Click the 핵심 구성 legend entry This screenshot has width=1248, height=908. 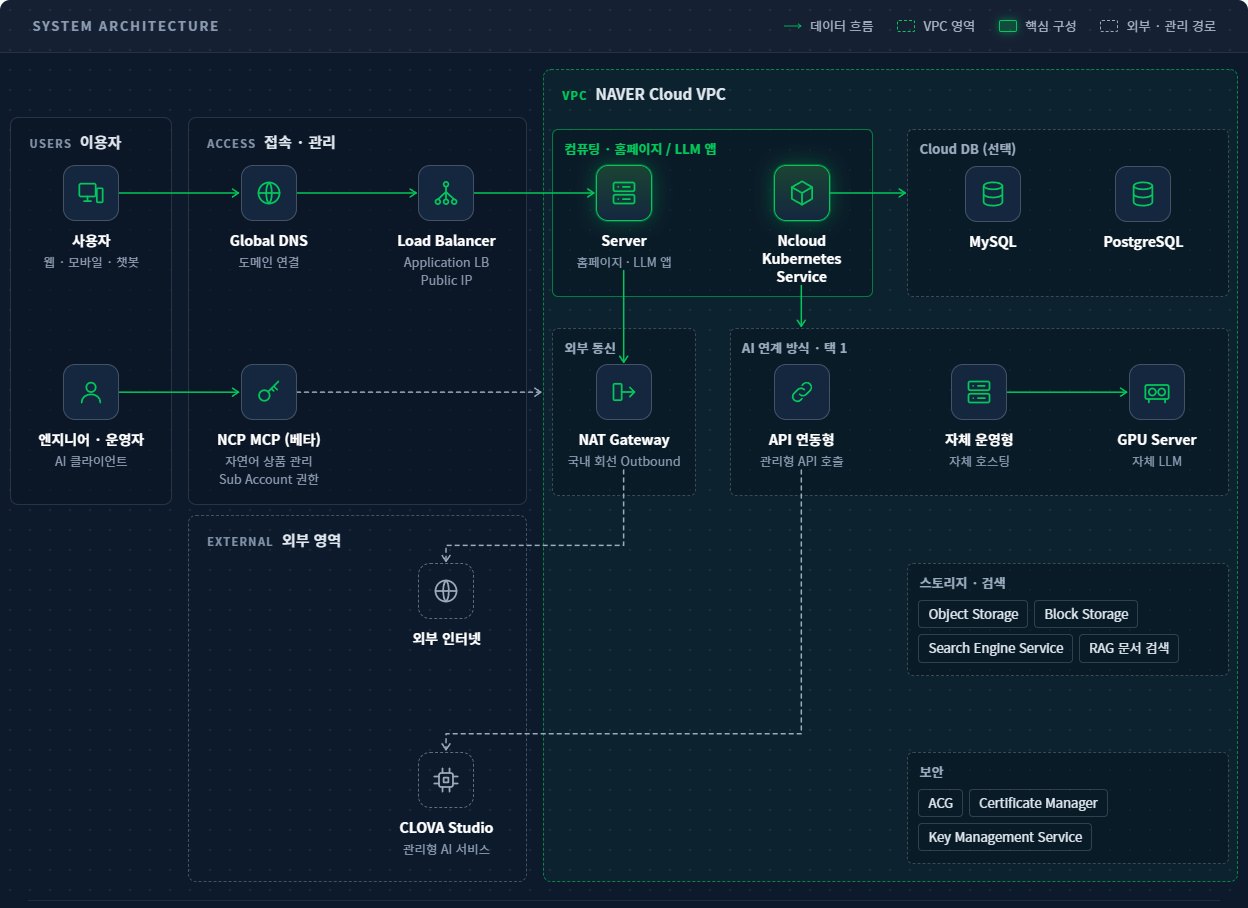(x=1038, y=26)
